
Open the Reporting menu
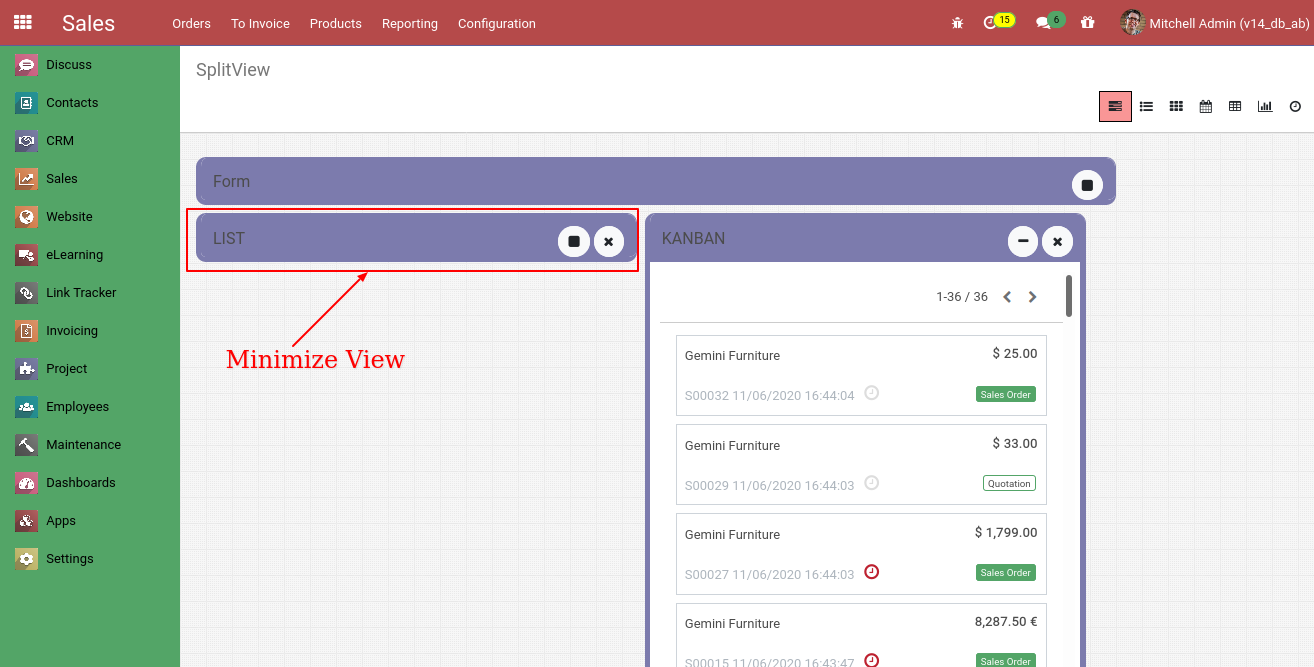point(410,23)
